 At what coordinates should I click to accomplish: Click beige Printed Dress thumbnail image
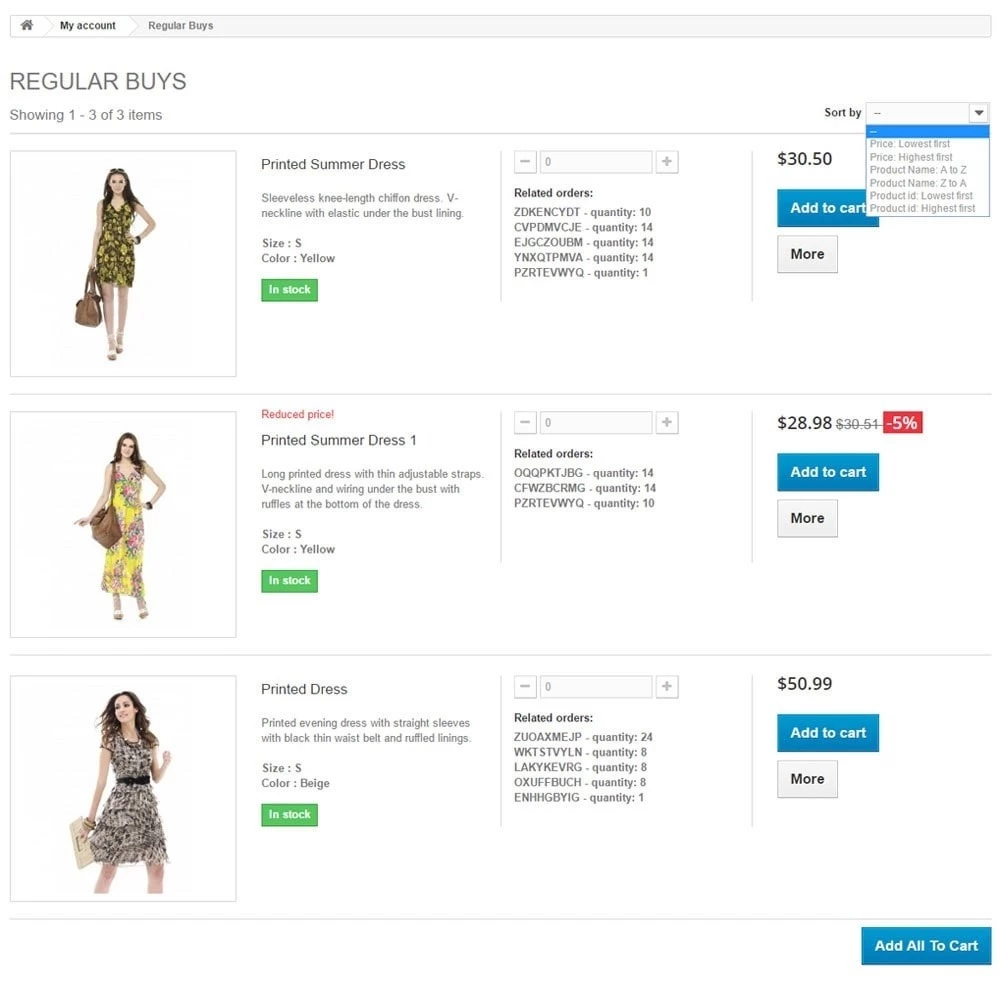pyautogui.click(x=123, y=788)
